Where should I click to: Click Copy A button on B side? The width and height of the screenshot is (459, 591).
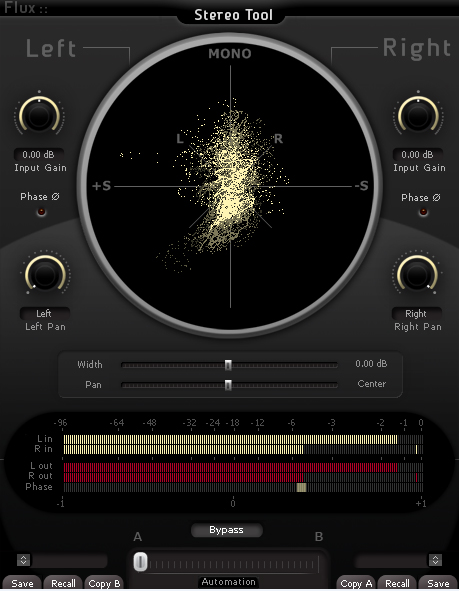[356, 583]
